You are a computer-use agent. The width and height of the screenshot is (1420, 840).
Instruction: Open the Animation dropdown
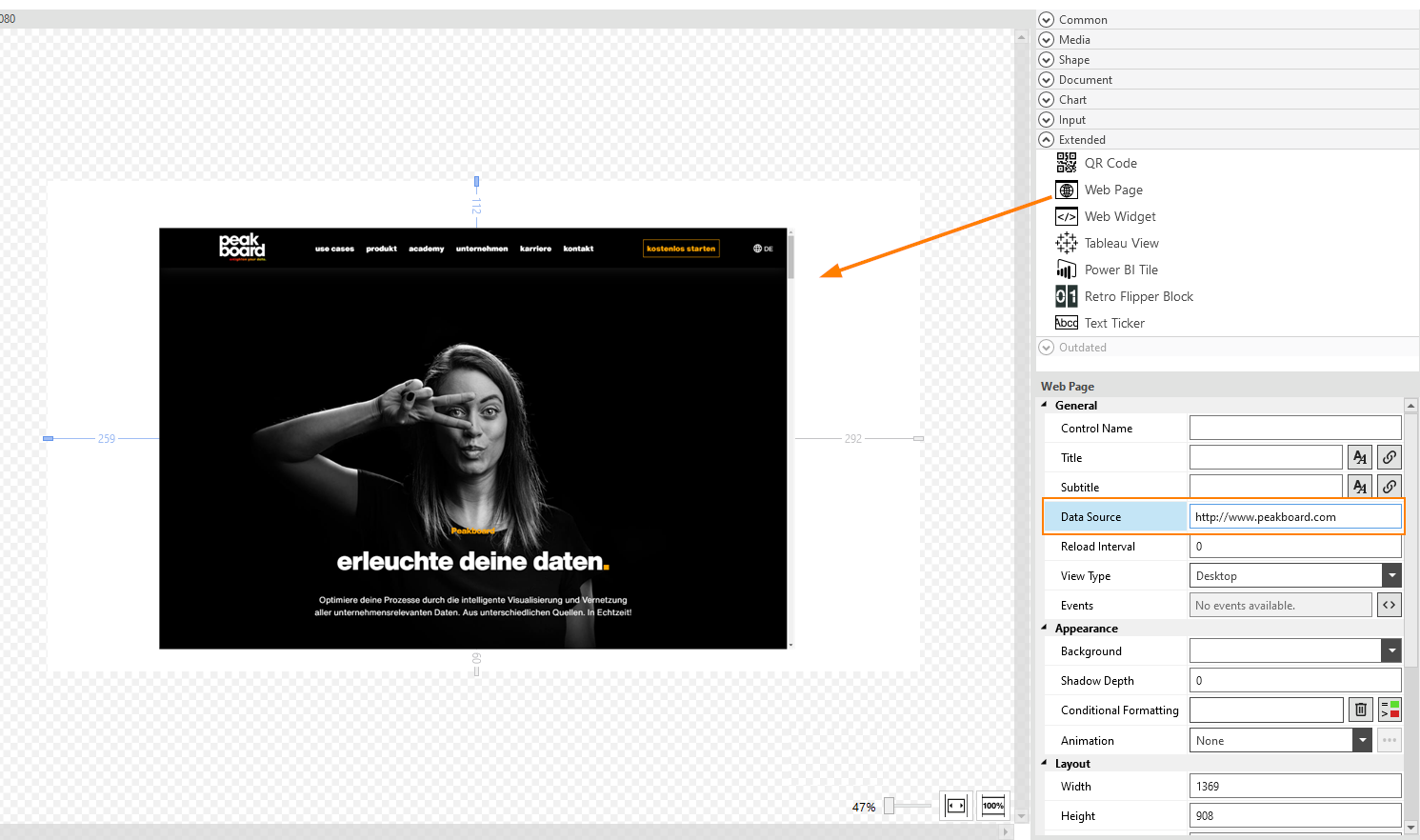1363,740
